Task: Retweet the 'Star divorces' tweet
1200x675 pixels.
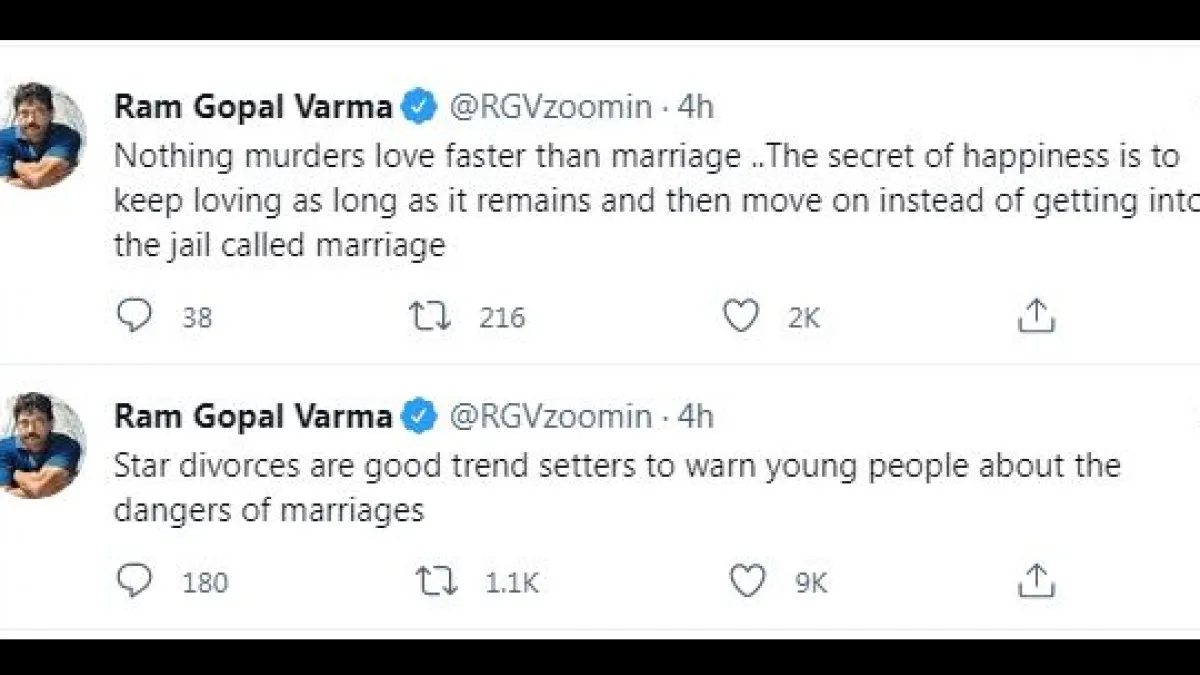Action: [437, 581]
